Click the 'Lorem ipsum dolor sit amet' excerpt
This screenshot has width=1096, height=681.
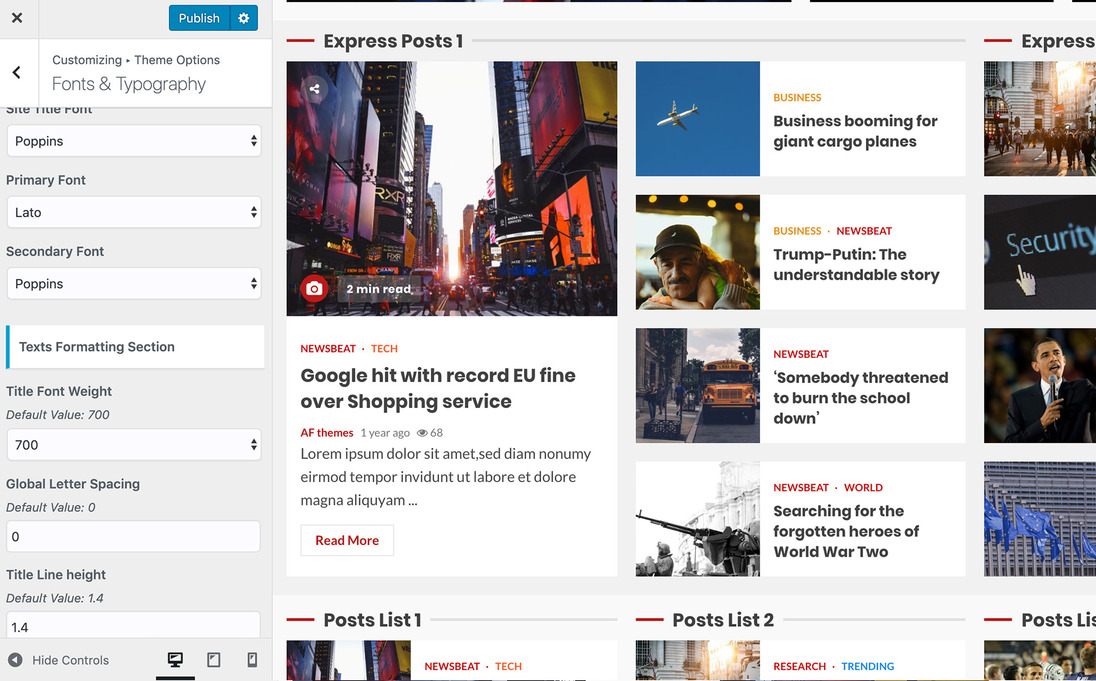pos(446,477)
